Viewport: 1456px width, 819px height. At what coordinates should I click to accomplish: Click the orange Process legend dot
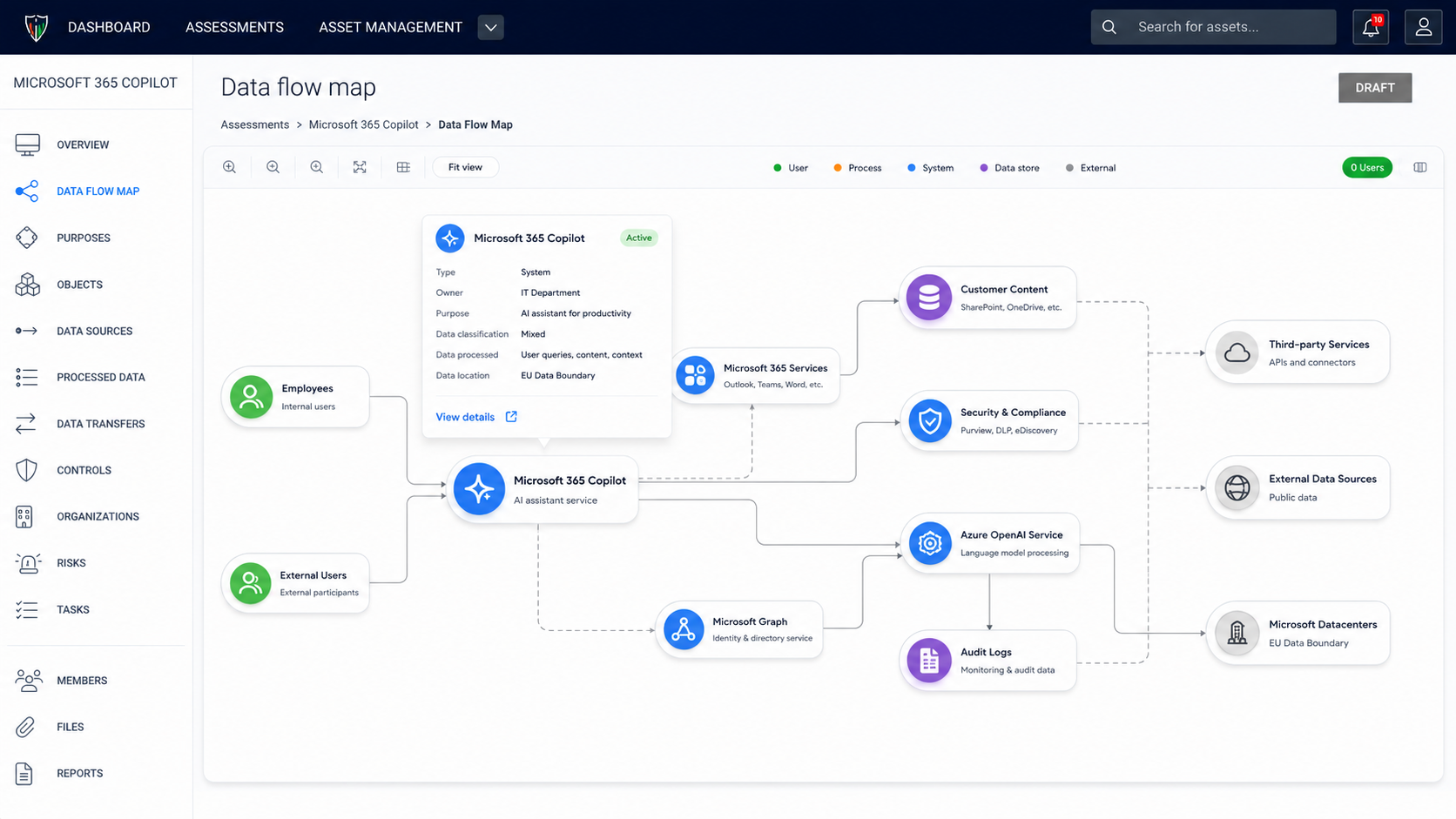[838, 168]
